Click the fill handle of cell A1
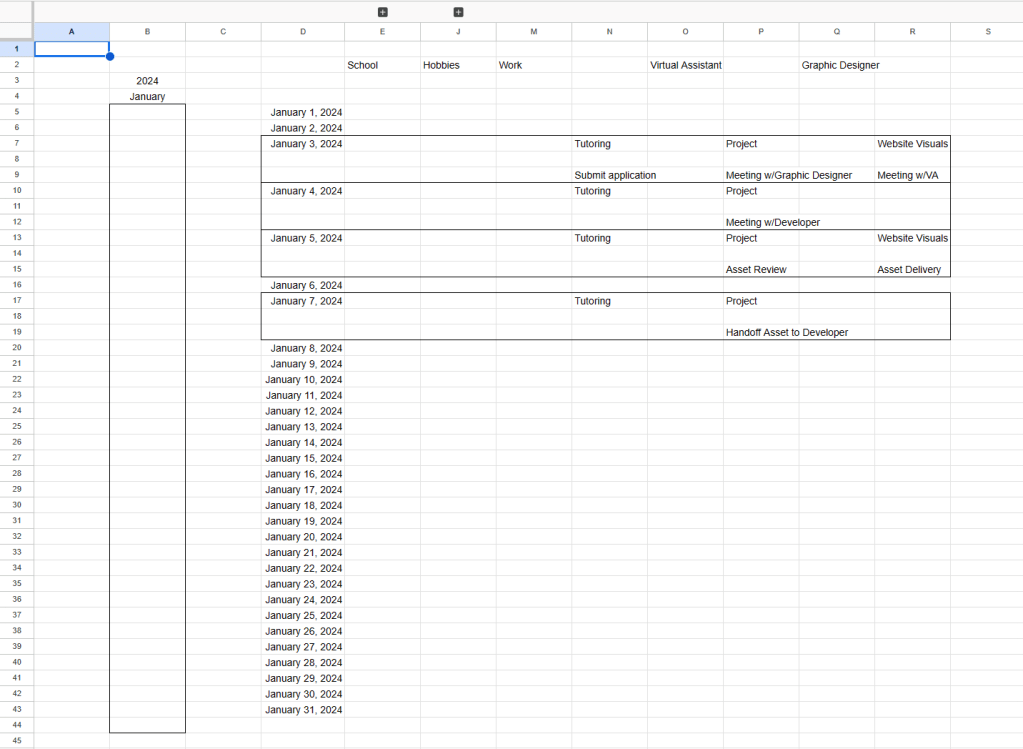The width and height of the screenshot is (1023, 749). (110, 56)
